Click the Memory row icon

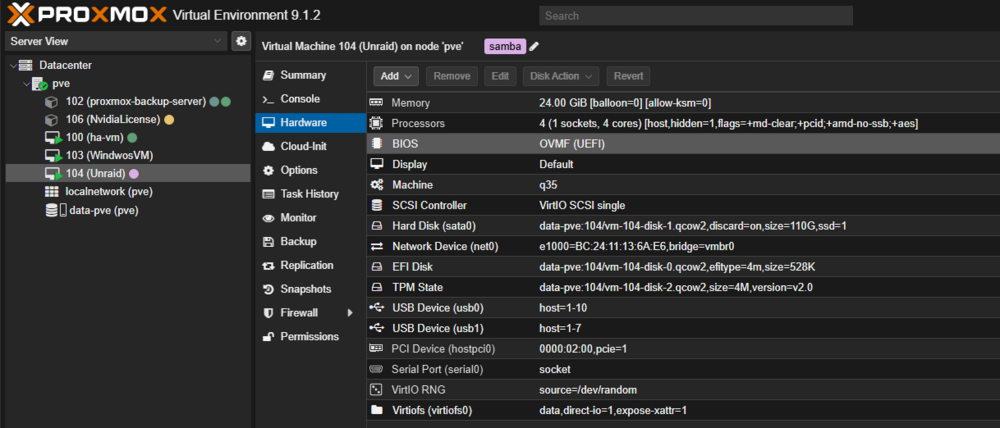(376, 103)
